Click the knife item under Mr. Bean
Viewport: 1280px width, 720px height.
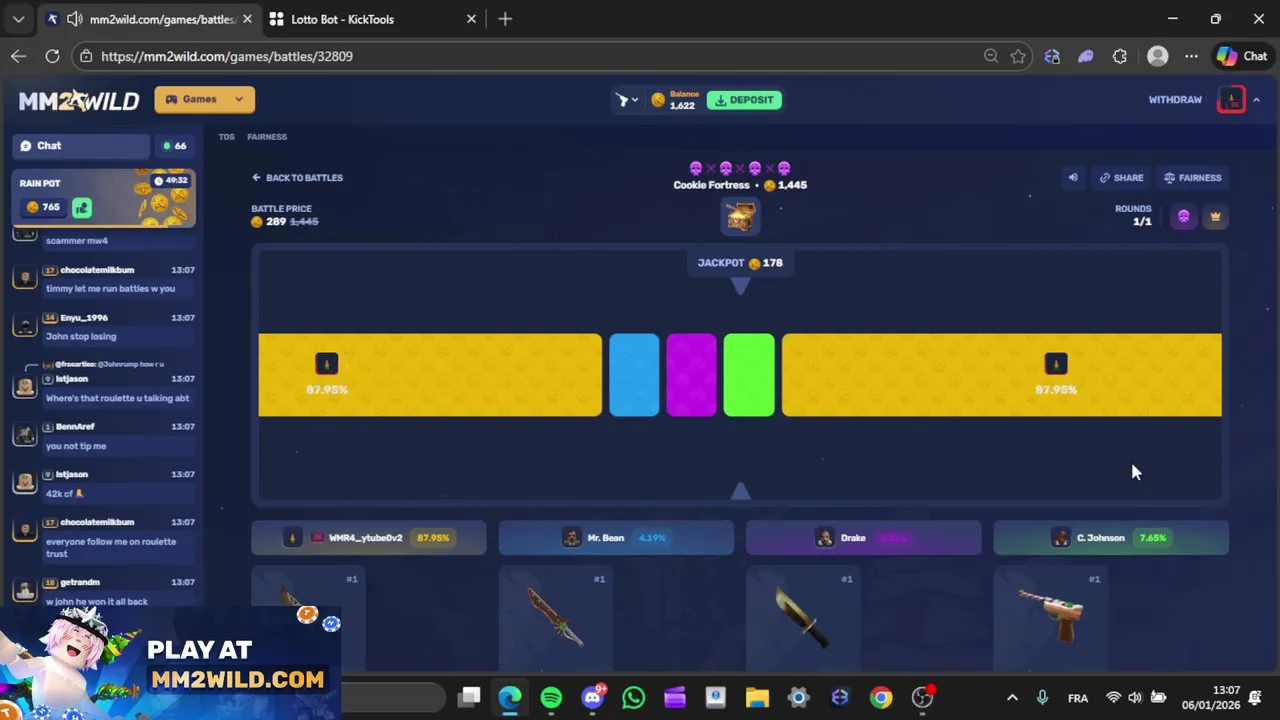[x=555, y=617]
